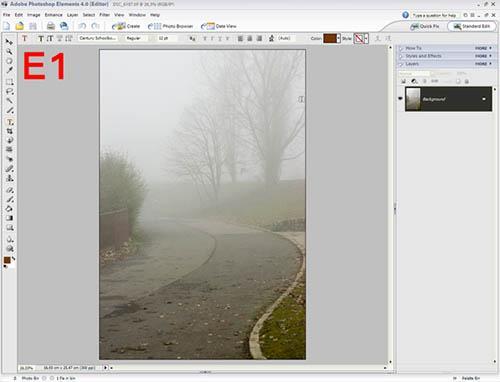The height and width of the screenshot is (382, 500).
Task: Select the Shape tool
Action: 9,228
